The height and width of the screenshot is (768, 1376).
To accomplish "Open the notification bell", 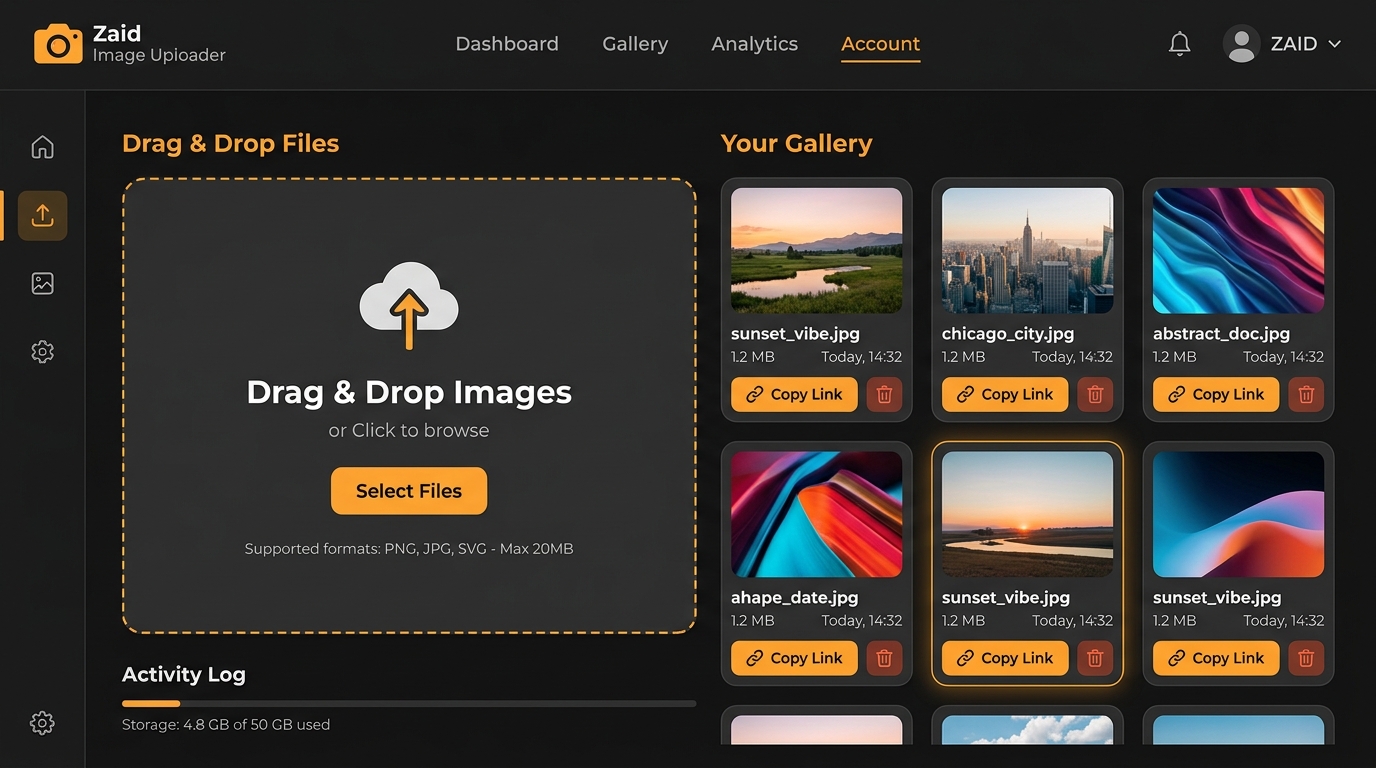I will click(1180, 44).
